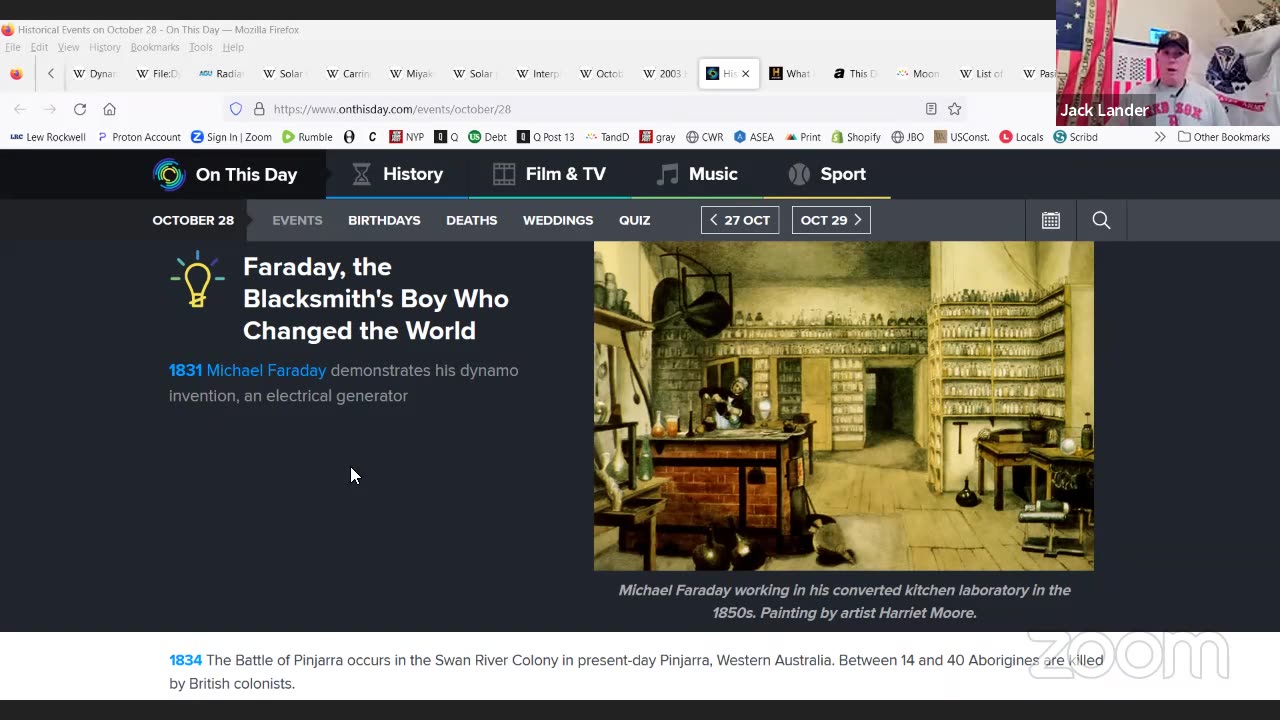Switch to the Birthdays tab
This screenshot has width=1280, height=720.
coord(384,220)
